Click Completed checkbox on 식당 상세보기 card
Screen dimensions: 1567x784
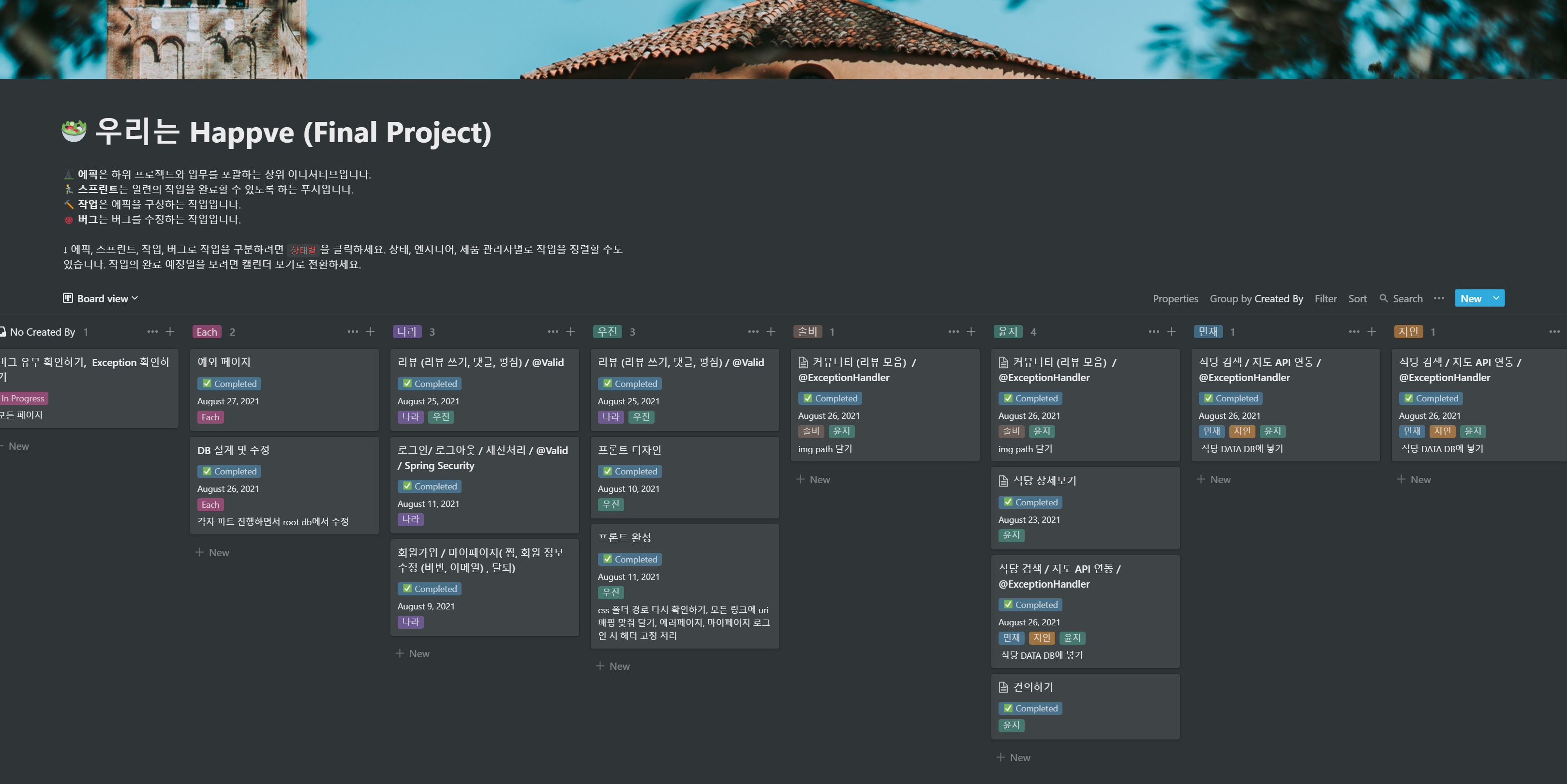tap(1008, 502)
